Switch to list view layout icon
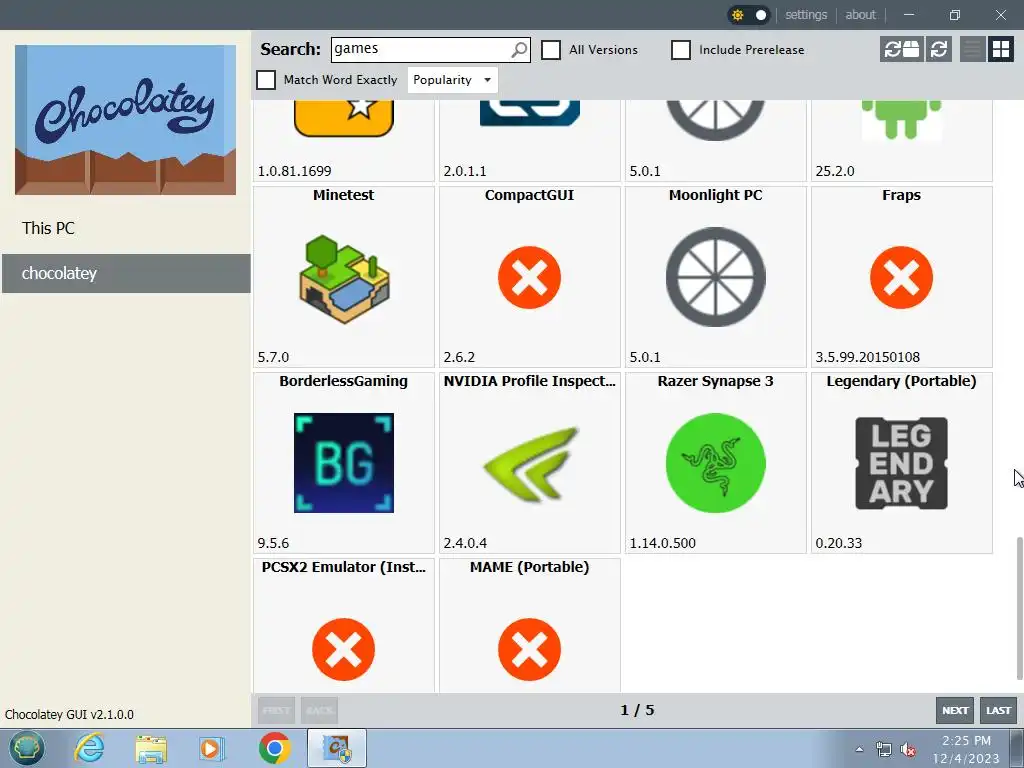The height and width of the screenshot is (768, 1024). [972, 49]
